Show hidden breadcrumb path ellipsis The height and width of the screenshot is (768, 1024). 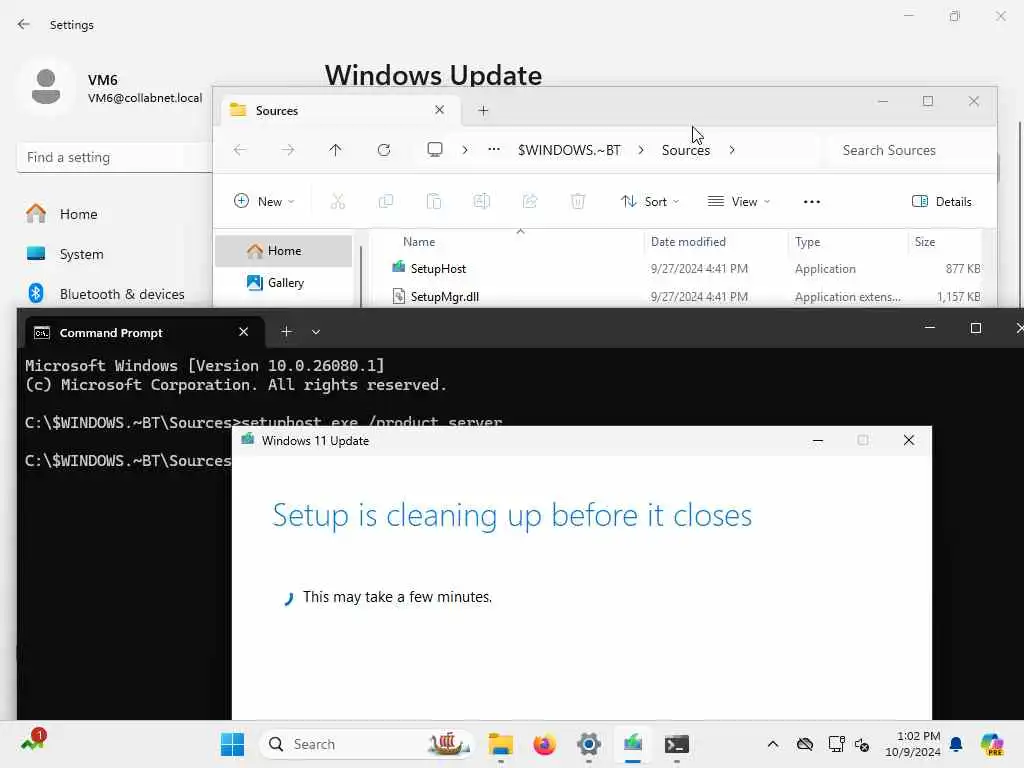494,150
